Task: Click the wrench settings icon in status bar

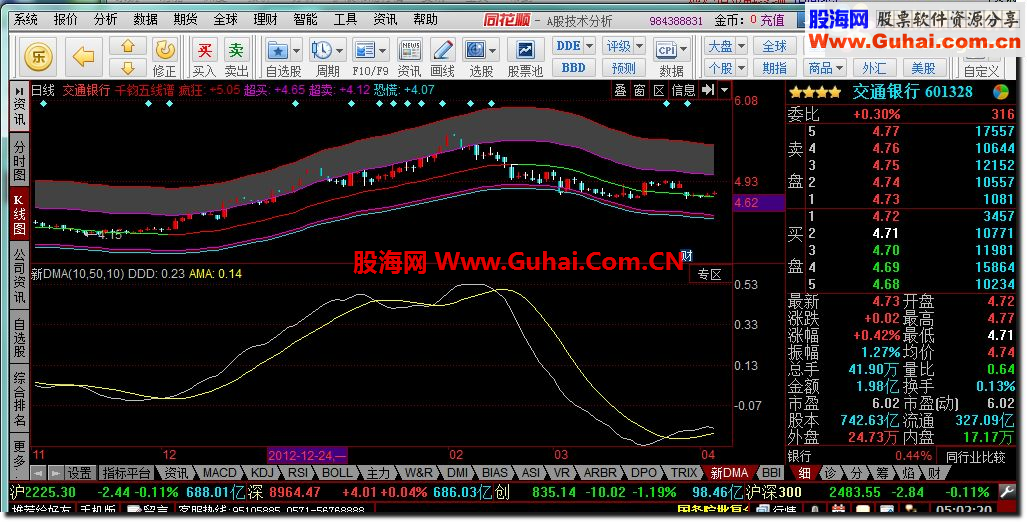Action: point(1007,491)
